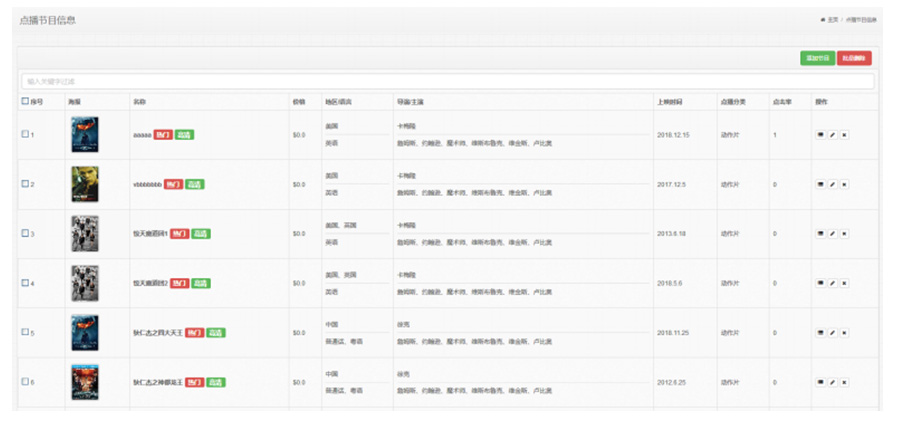Click the view details icon in row 6
Viewport: 911px width, 428px height.
click(821, 382)
